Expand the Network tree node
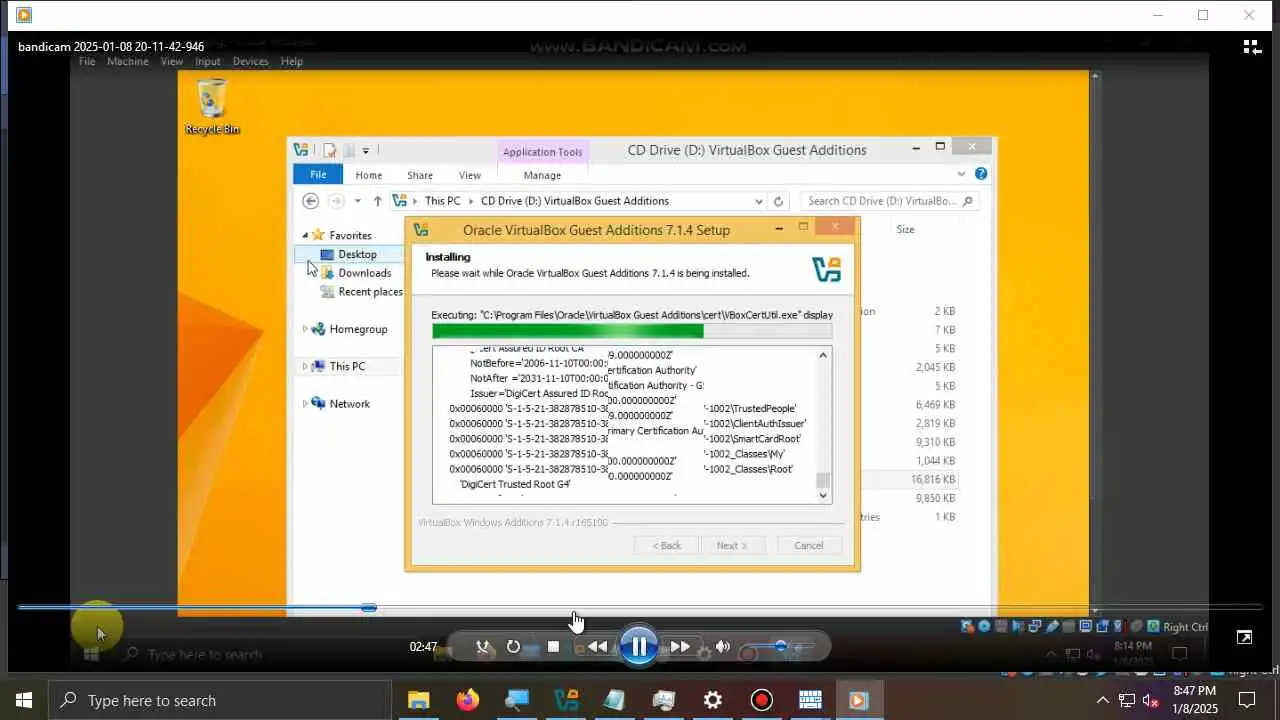Image resolution: width=1280 pixels, height=720 pixels. 305,404
